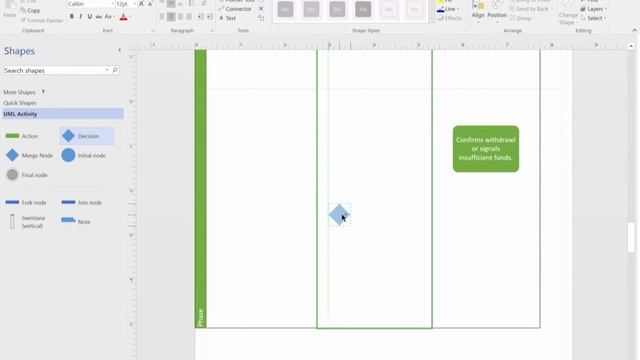This screenshot has height=360, width=640.
Task: Click Send to Back button
Action: (x=529, y=9)
